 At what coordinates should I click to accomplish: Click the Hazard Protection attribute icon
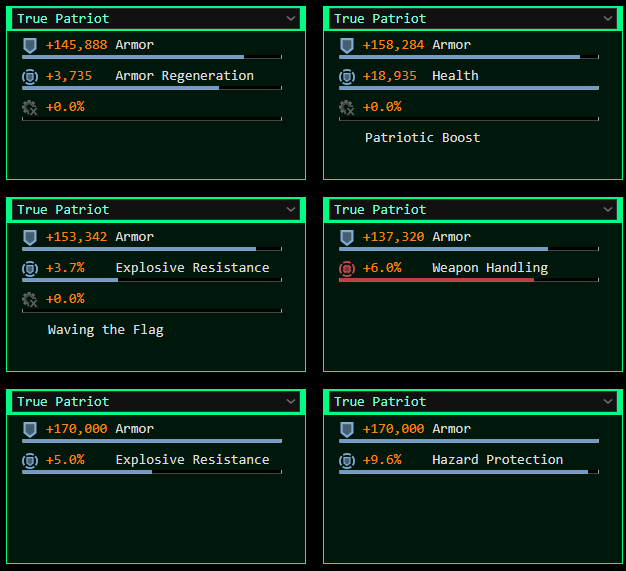(347, 460)
